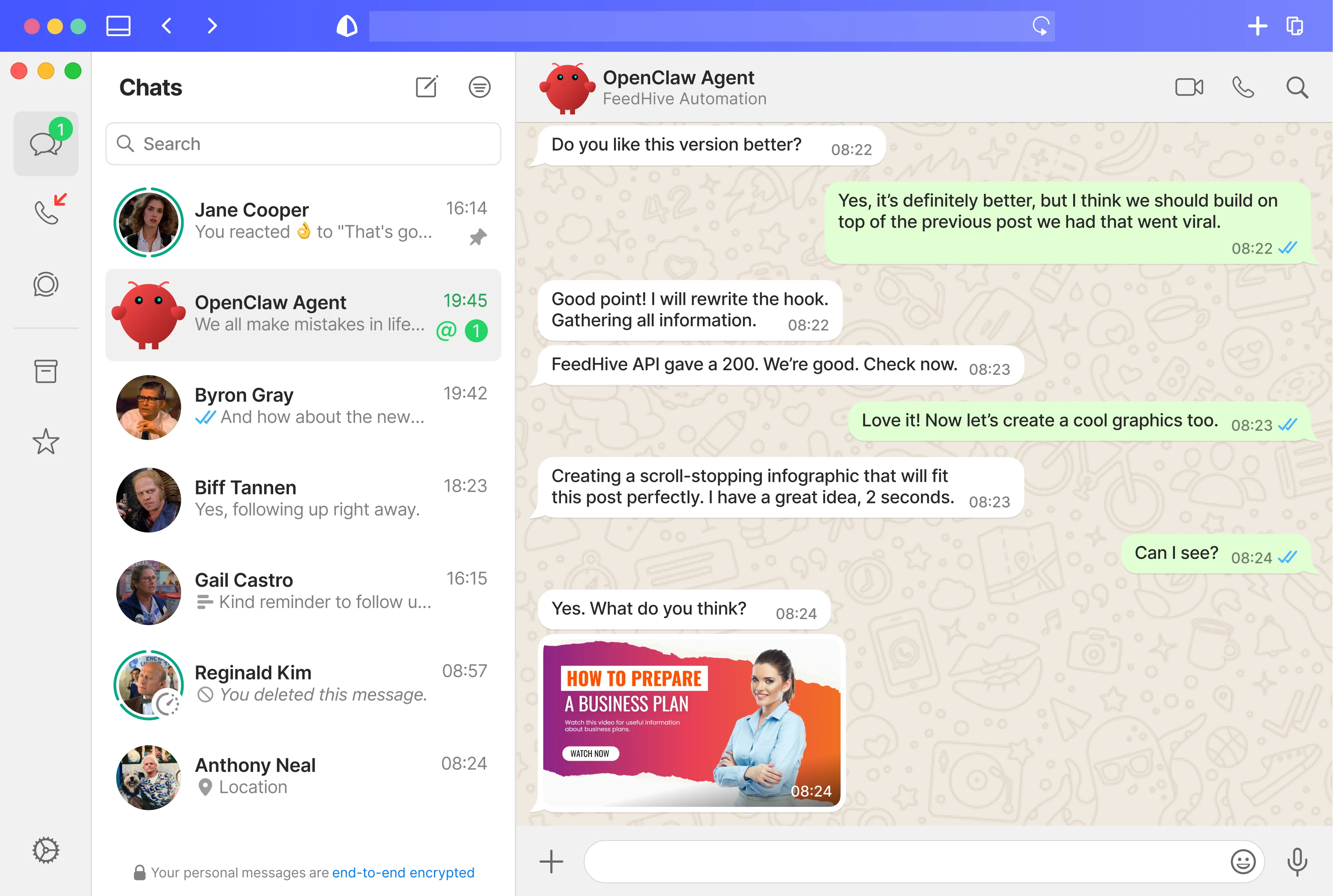Search within the OpenClaw Agent conversation
Screen dimensions: 1333x896
coord(1296,87)
